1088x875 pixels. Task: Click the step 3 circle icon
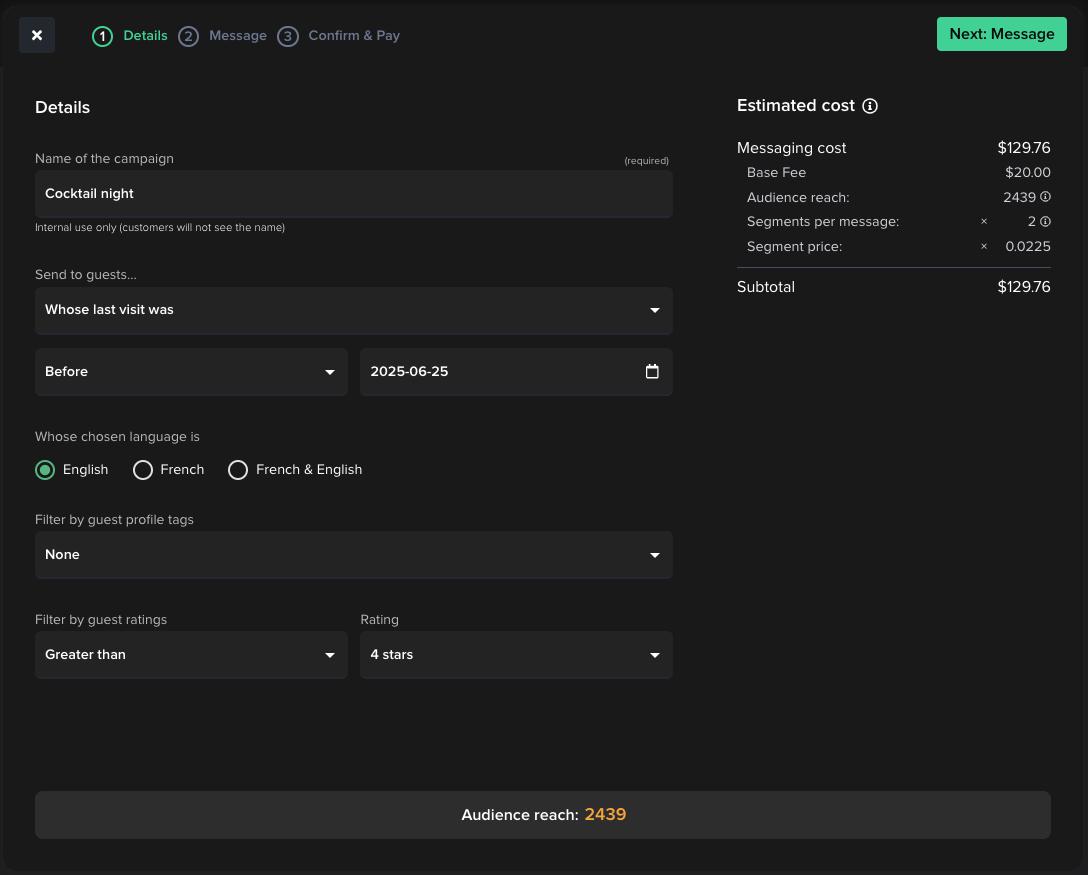pyautogui.click(x=288, y=36)
